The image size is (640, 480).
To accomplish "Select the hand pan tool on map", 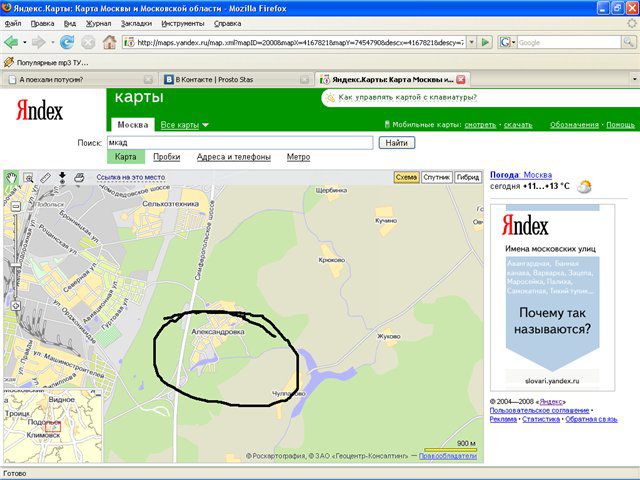I will click(11, 178).
